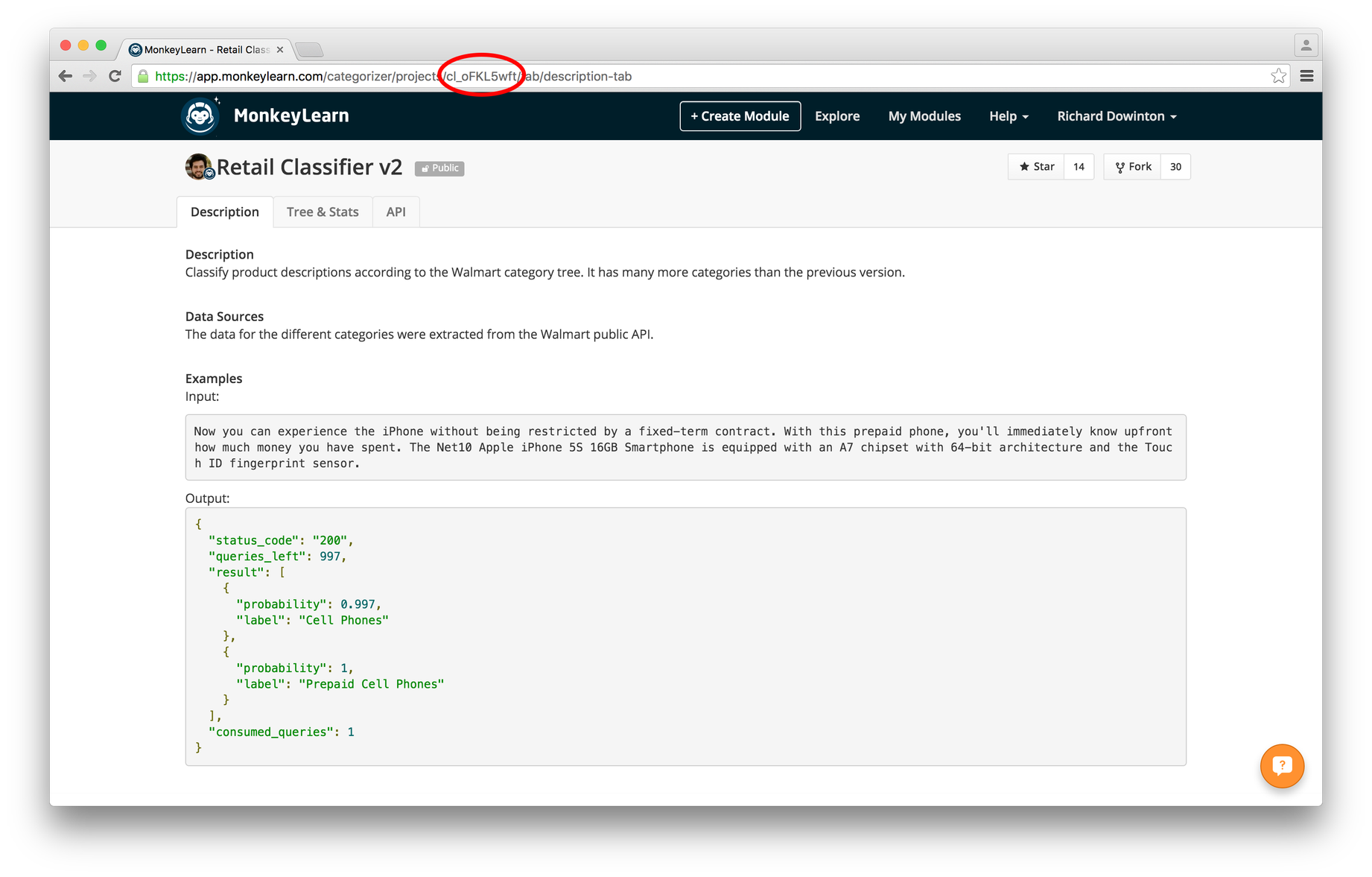Star the Retail Classifier v2 module
Image resolution: width=1372 pixels, height=877 pixels.
(x=1036, y=167)
